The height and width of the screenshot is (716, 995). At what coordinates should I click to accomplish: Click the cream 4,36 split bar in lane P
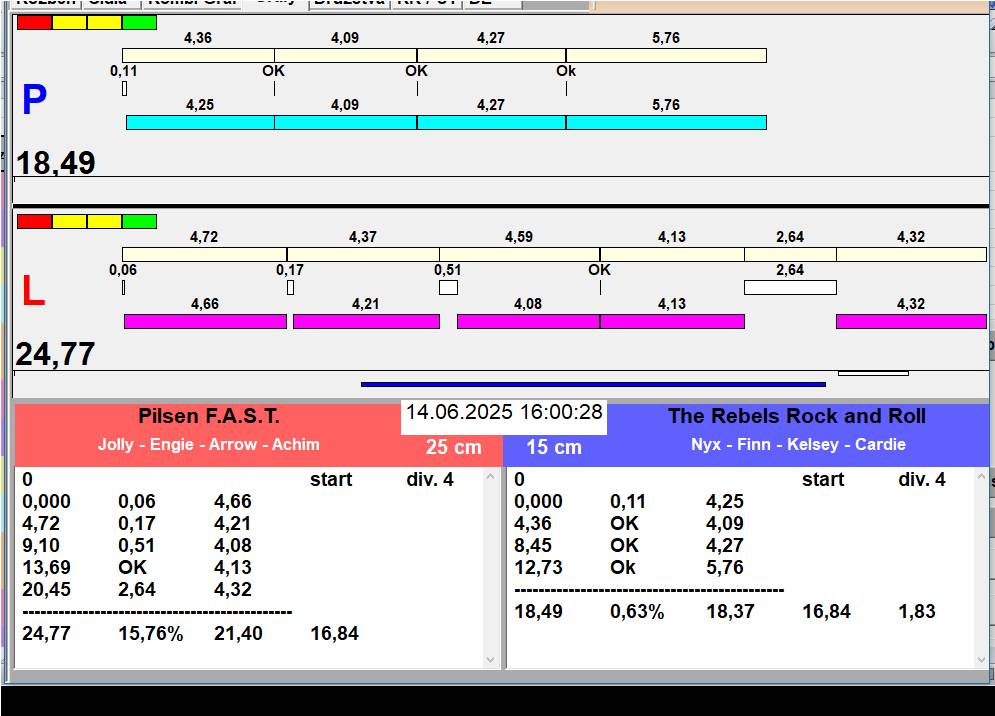198,56
